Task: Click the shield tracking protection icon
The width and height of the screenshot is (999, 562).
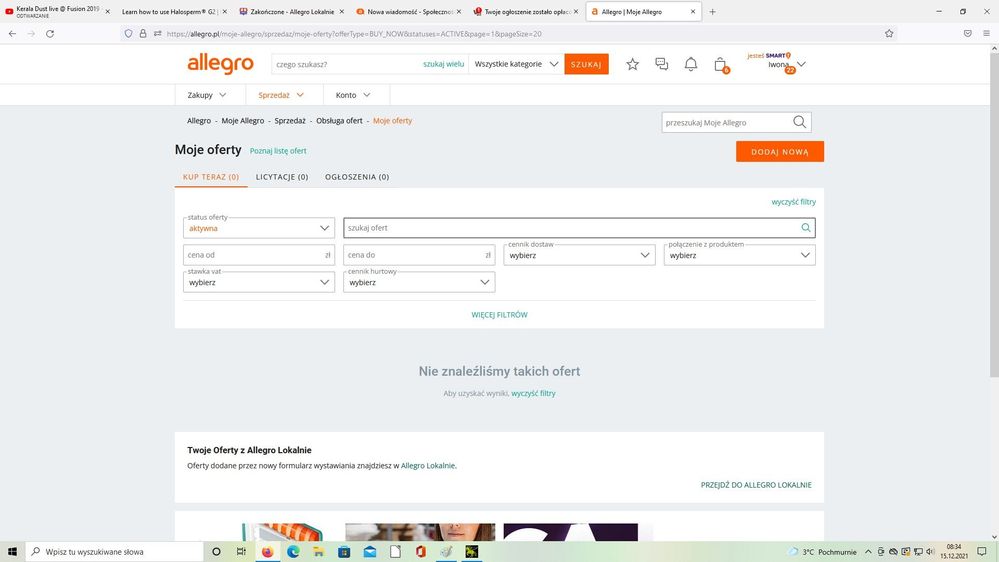Action: tap(129, 34)
